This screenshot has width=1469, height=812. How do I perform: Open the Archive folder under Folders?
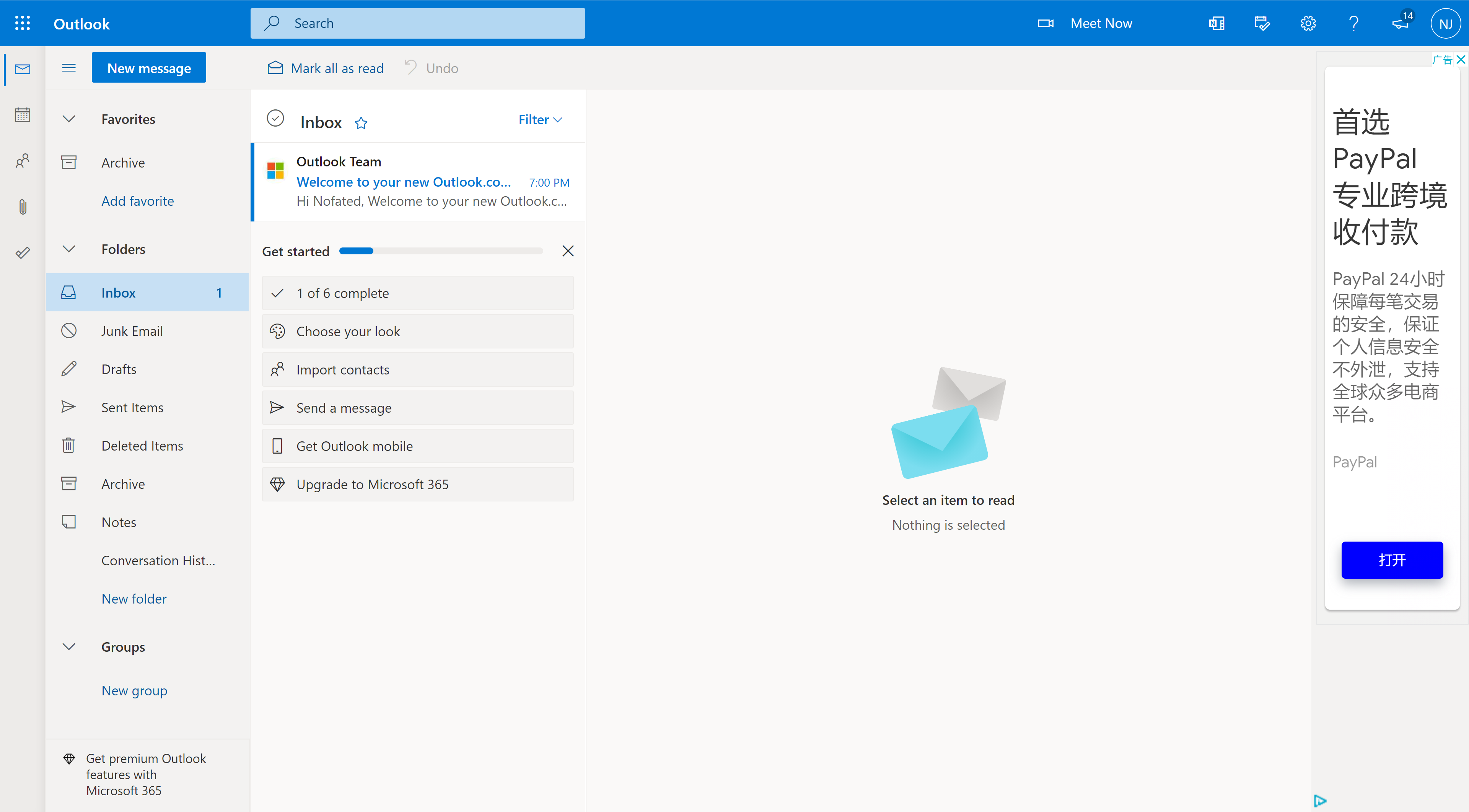[x=147, y=483]
